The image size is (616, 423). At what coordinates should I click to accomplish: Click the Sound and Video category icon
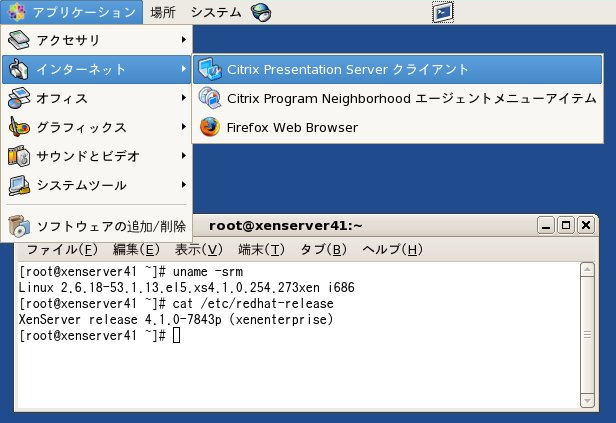18,156
